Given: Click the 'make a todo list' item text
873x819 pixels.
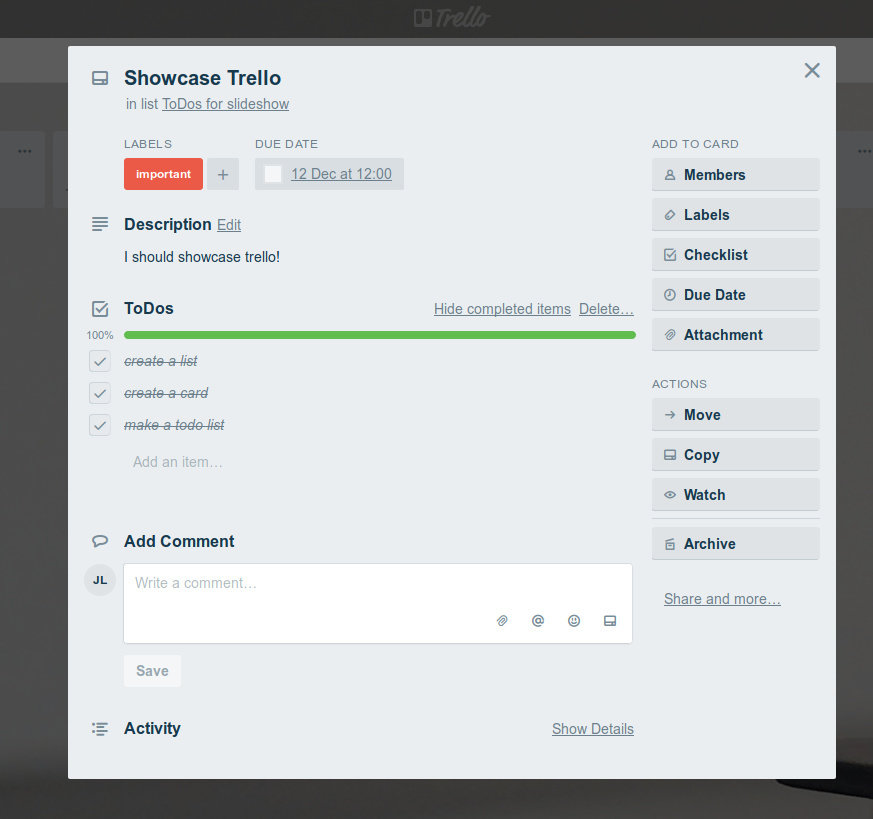Looking at the screenshot, I should pyautogui.click(x=174, y=425).
